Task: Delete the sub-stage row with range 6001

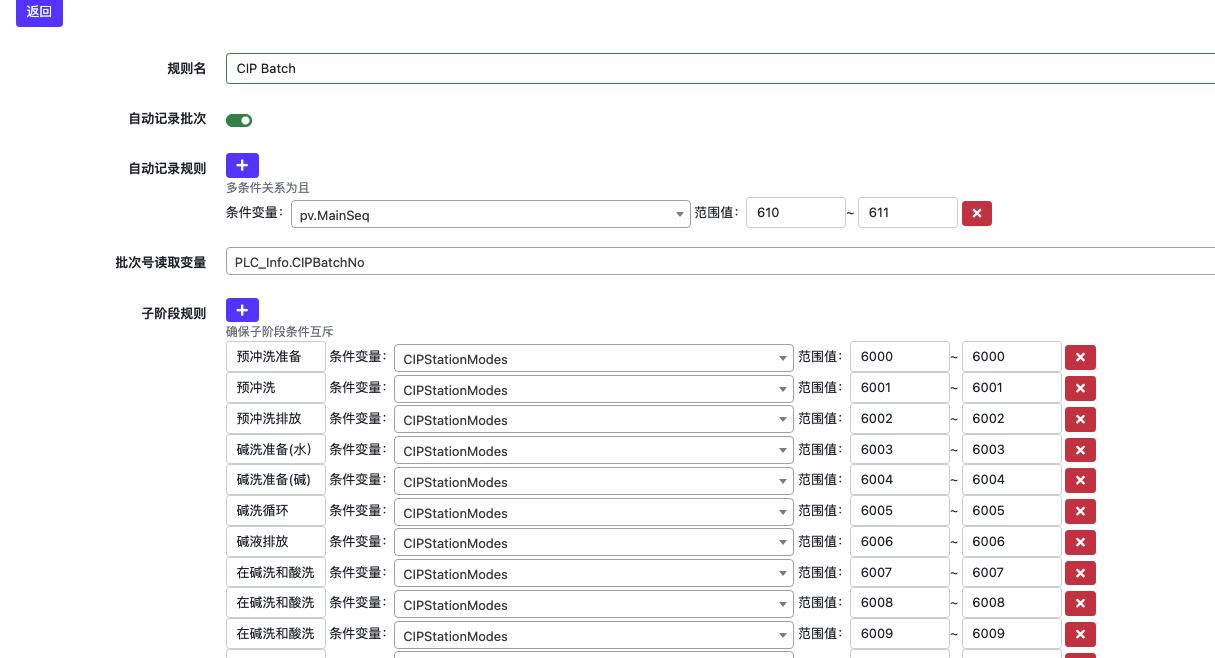Action: click(1080, 388)
